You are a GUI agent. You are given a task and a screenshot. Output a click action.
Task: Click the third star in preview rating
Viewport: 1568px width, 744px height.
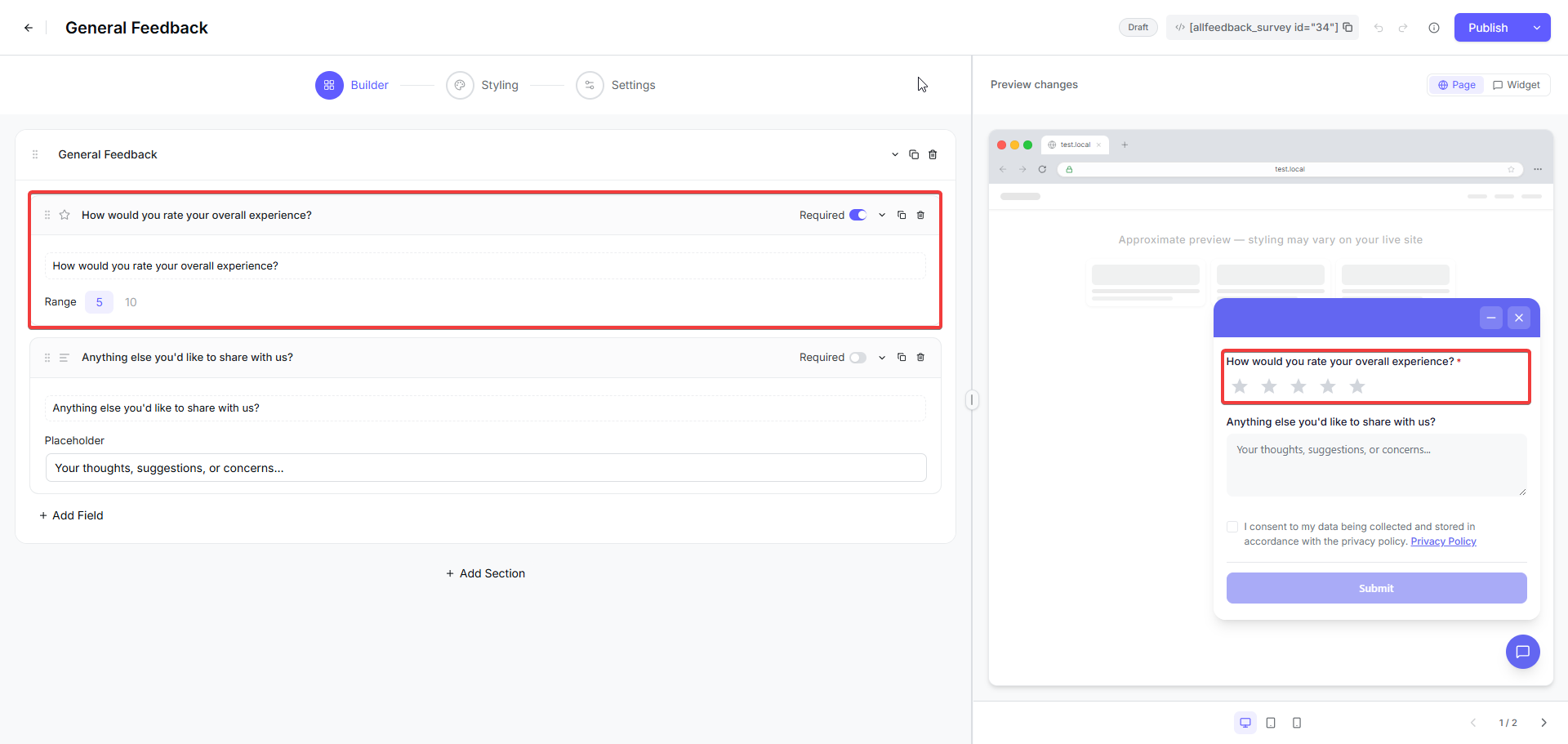[x=1298, y=386]
